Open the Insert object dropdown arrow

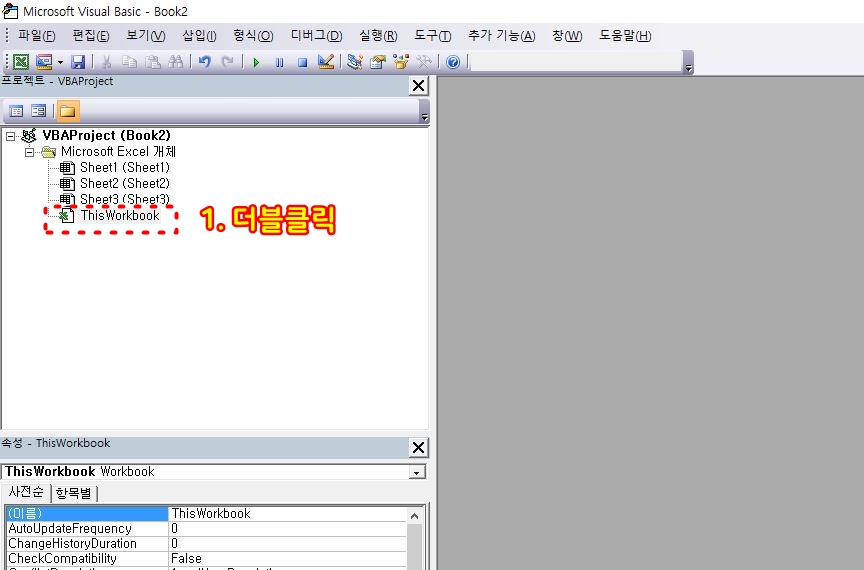tap(60, 62)
